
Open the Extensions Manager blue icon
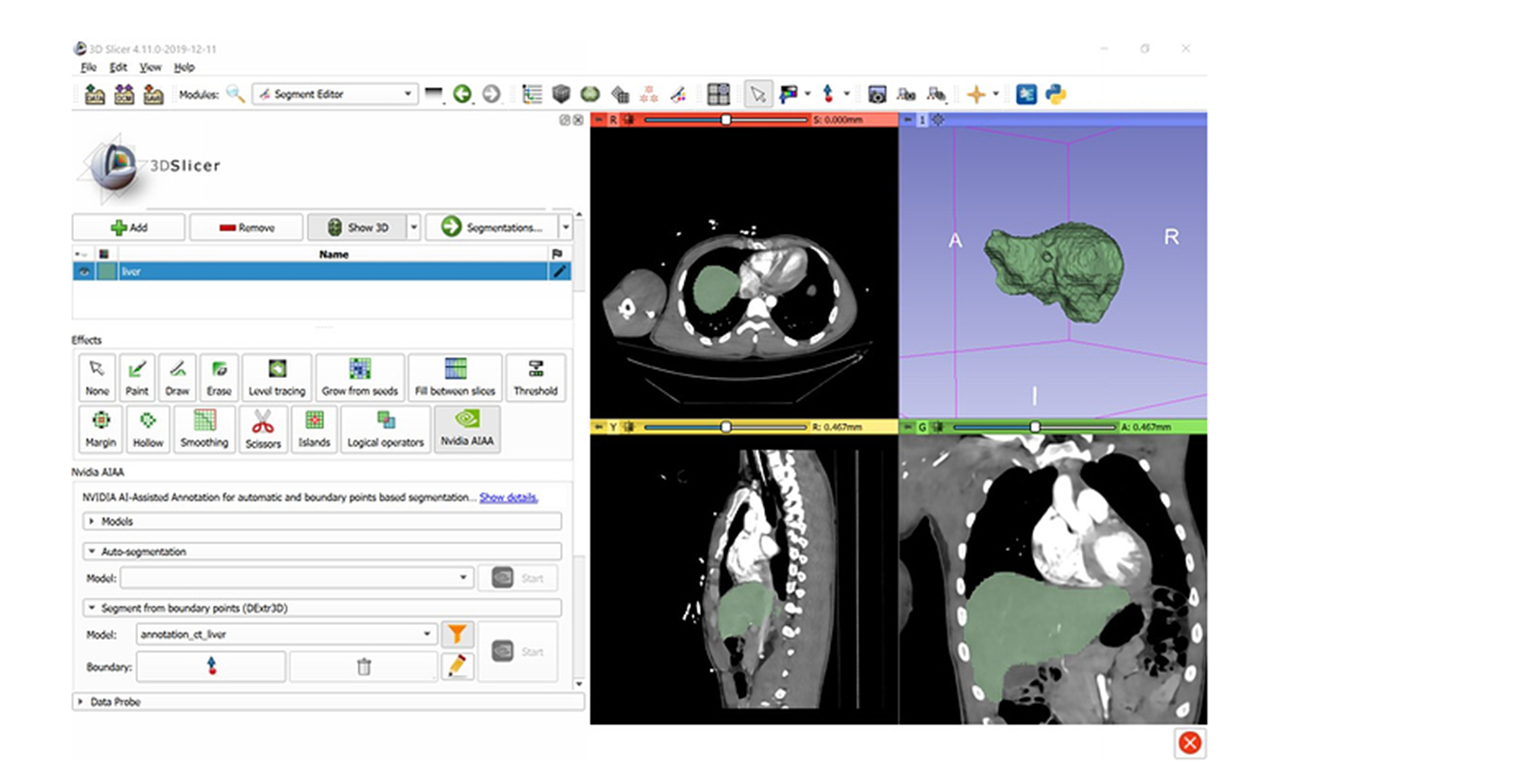point(1026,94)
